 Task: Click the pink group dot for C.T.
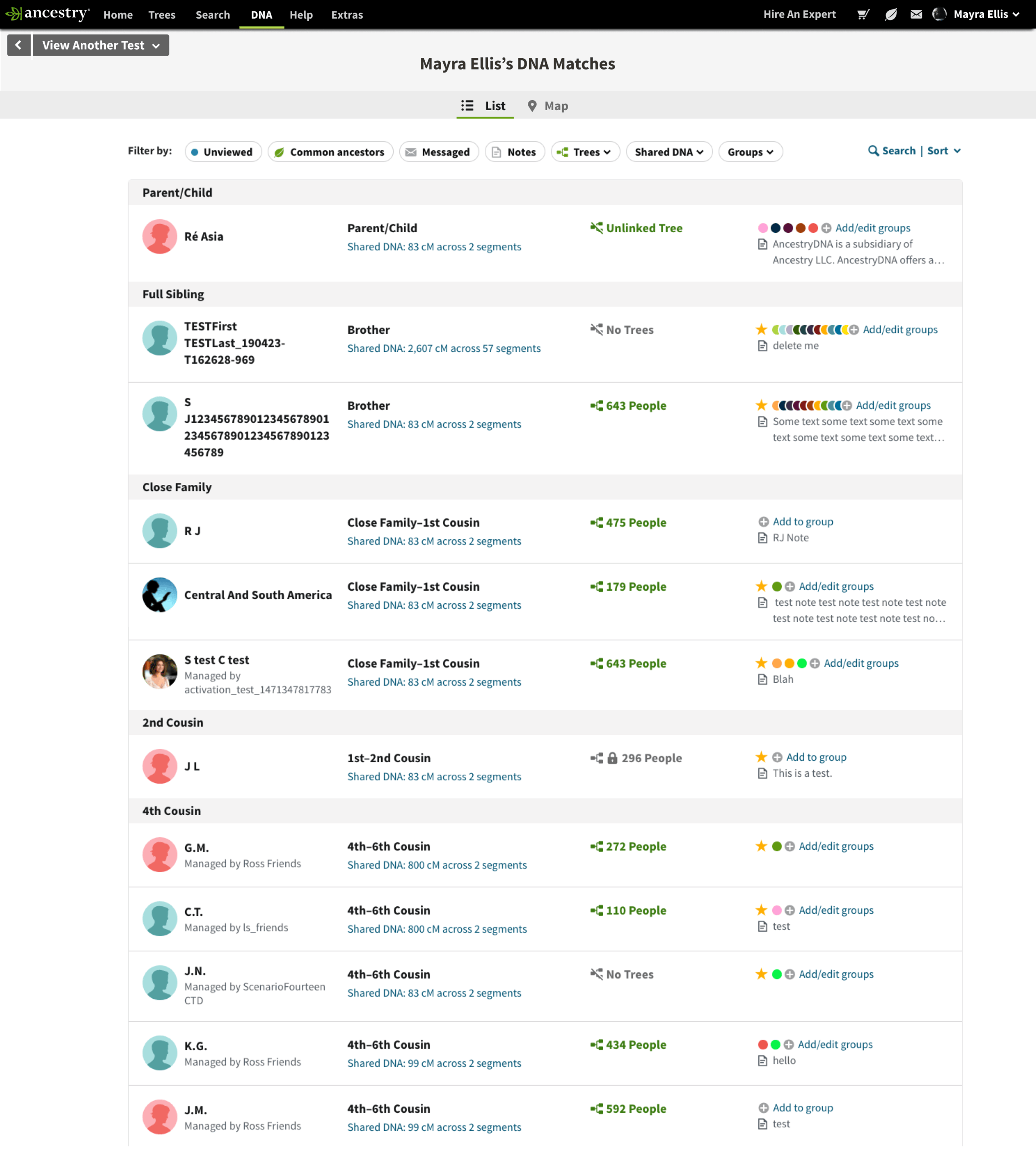[777, 910]
